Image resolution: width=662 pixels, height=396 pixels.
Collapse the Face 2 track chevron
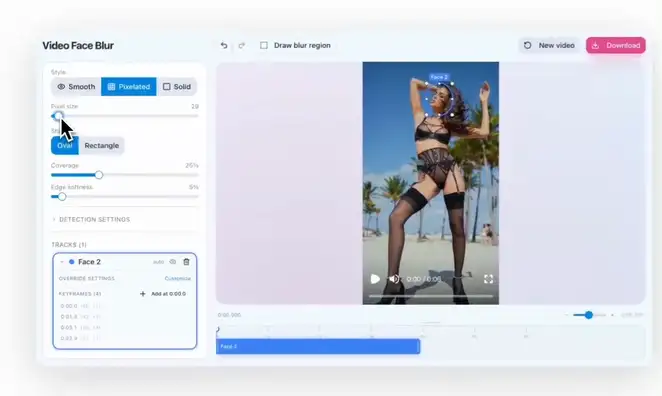(62, 262)
